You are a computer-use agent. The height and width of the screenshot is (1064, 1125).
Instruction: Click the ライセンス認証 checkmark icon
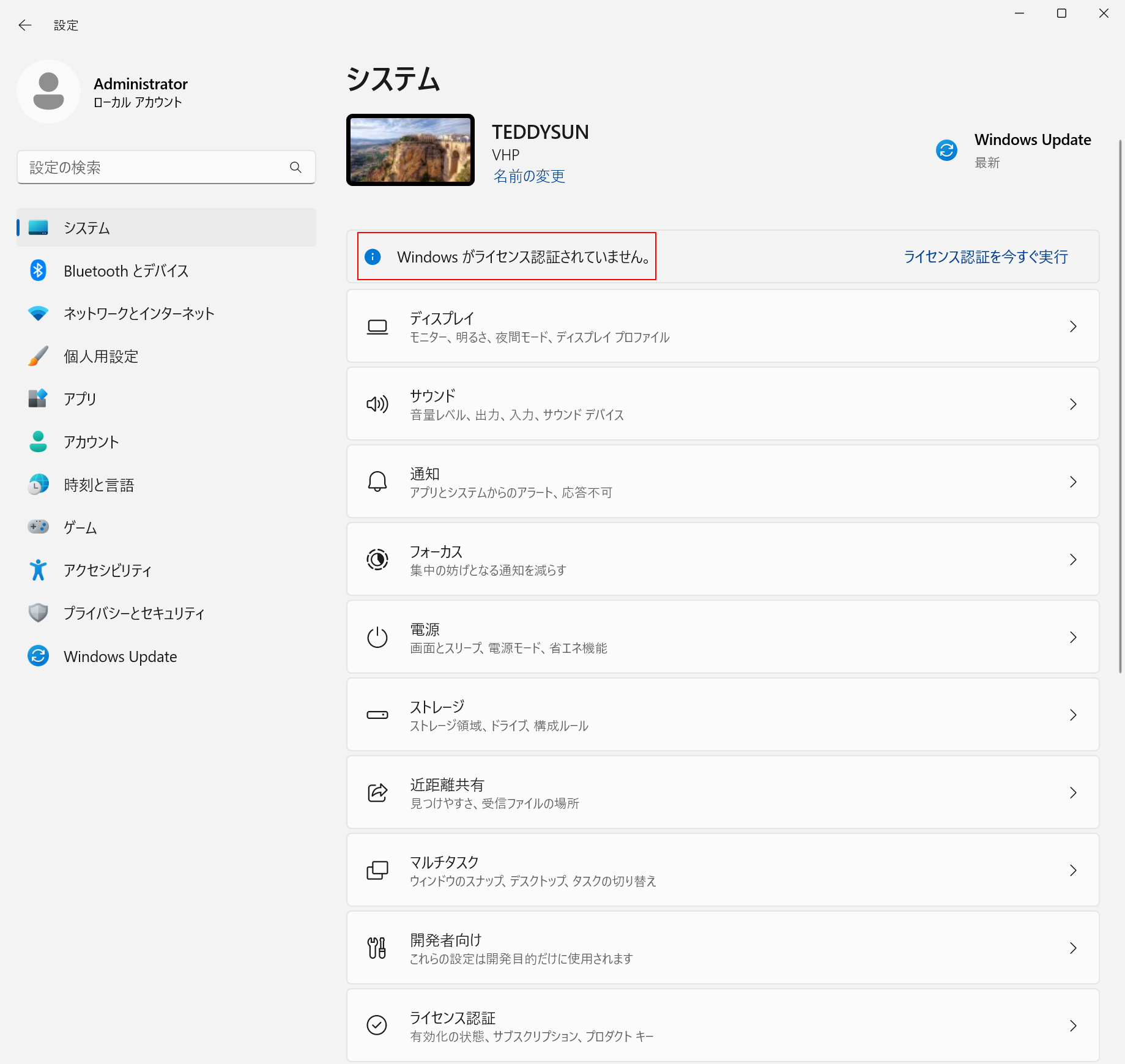(x=377, y=1026)
